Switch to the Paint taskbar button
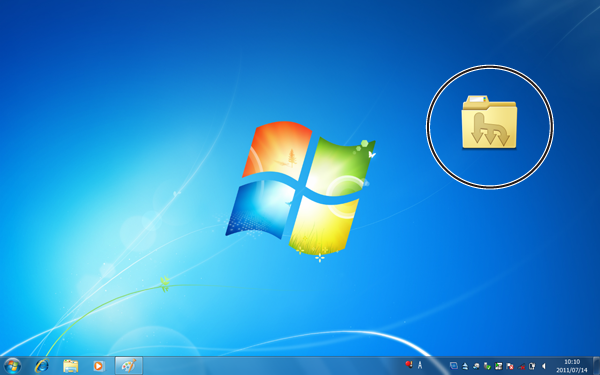This screenshot has width=600, height=375. [x=129, y=366]
